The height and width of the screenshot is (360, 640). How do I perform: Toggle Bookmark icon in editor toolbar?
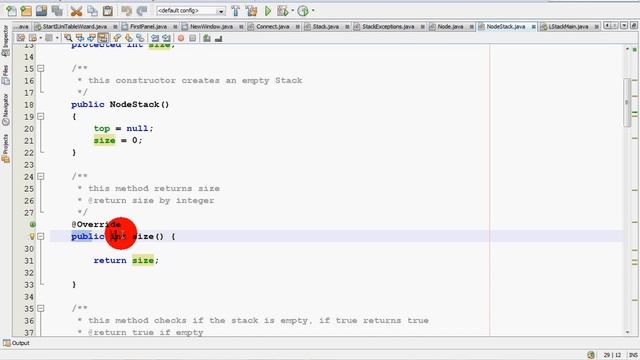pos(140,38)
